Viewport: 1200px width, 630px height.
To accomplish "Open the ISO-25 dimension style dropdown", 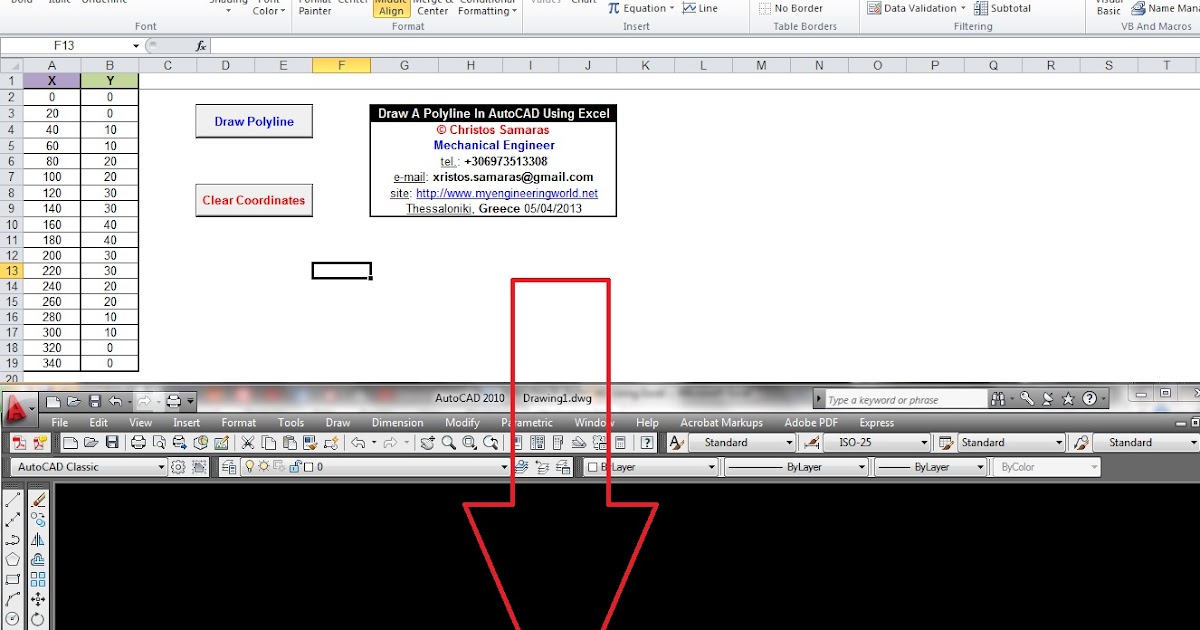I will pos(924,442).
